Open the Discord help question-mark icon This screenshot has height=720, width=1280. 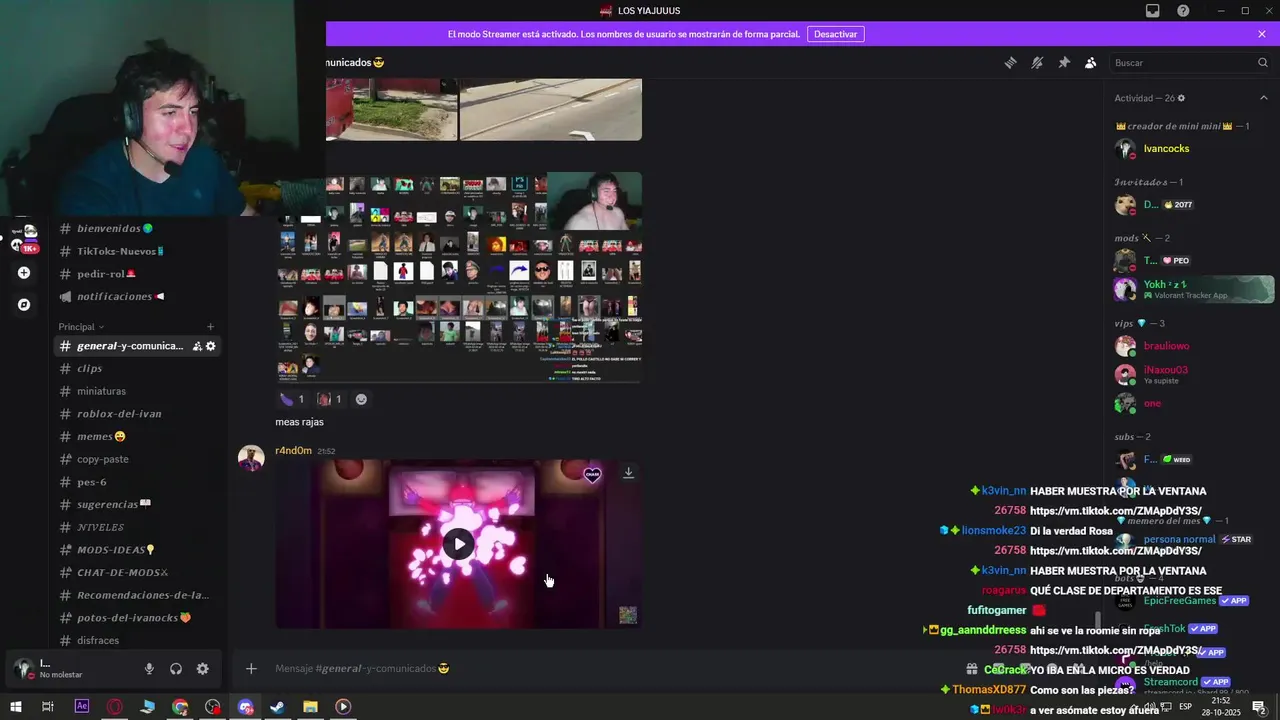coord(1183,11)
